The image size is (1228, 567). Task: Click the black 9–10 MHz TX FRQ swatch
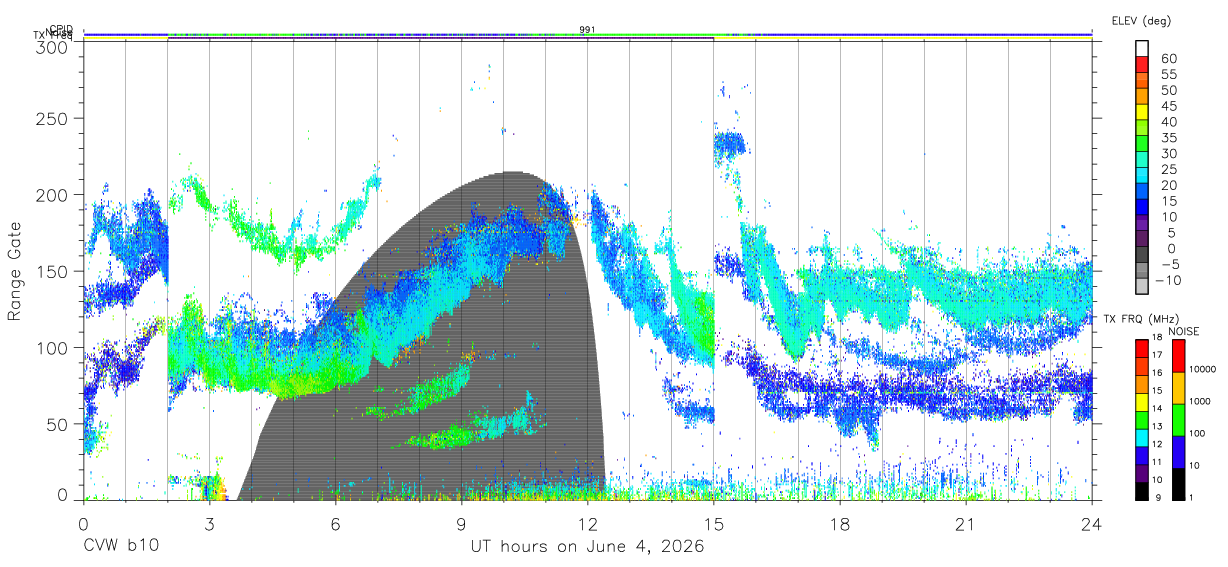pyautogui.click(x=1142, y=491)
